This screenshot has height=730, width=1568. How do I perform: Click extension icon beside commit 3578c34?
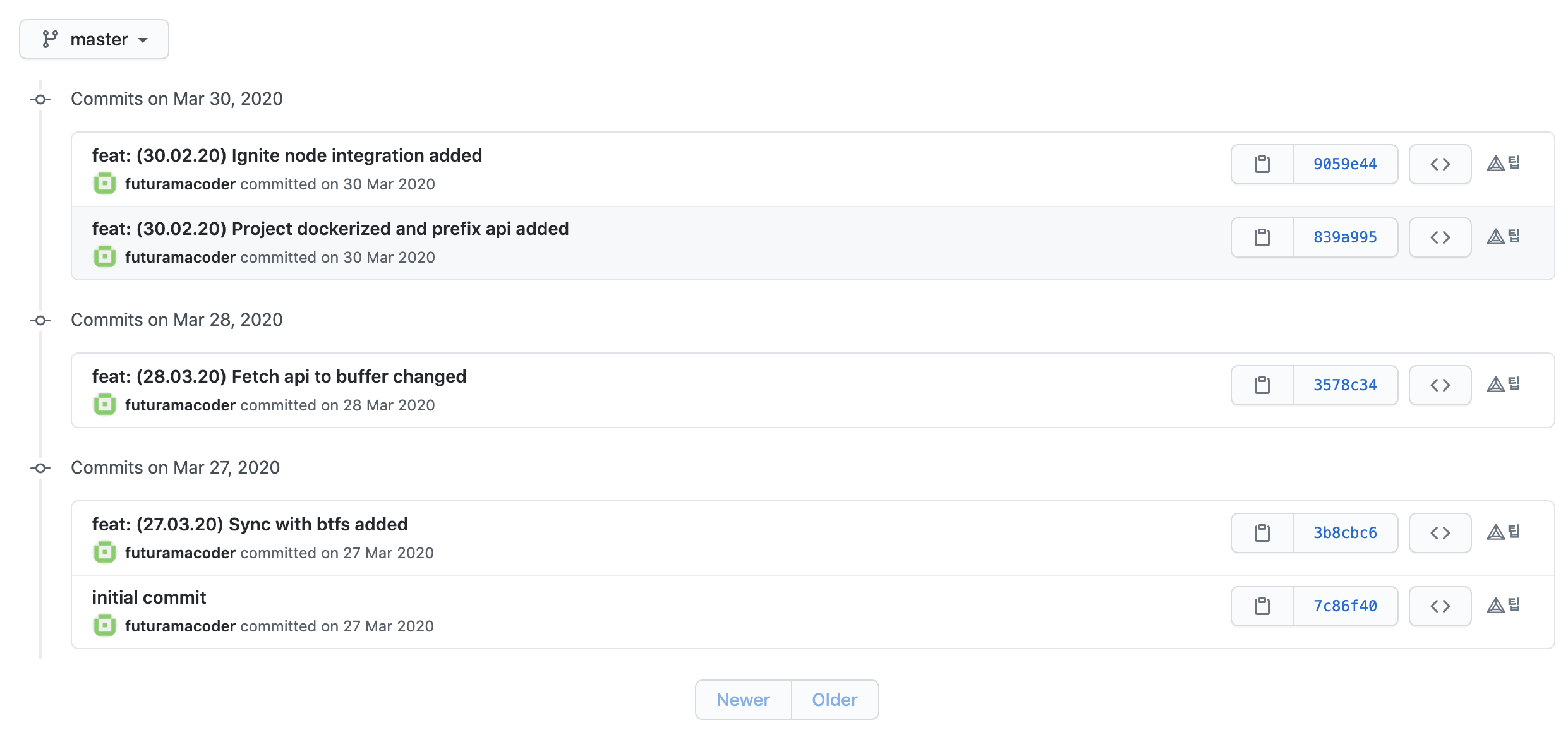click(1503, 384)
